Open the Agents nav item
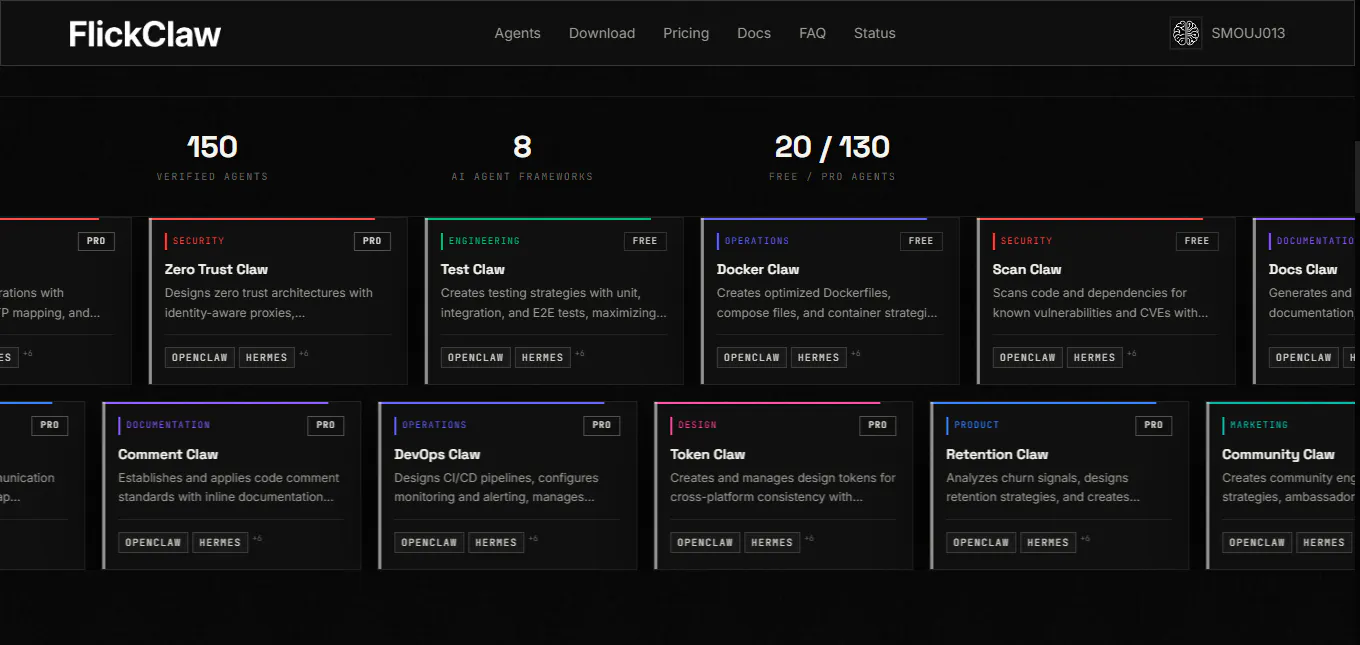Image resolution: width=1360 pixels, height=645 pixels. pos(517,33)
